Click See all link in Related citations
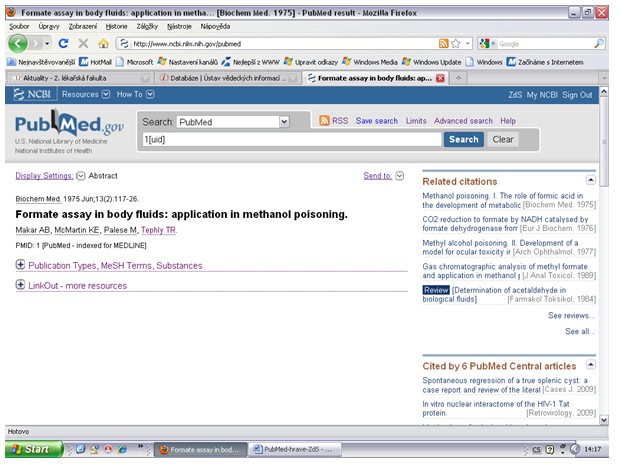The width and height of the screenshot is (622, 465). click(580, 331)
